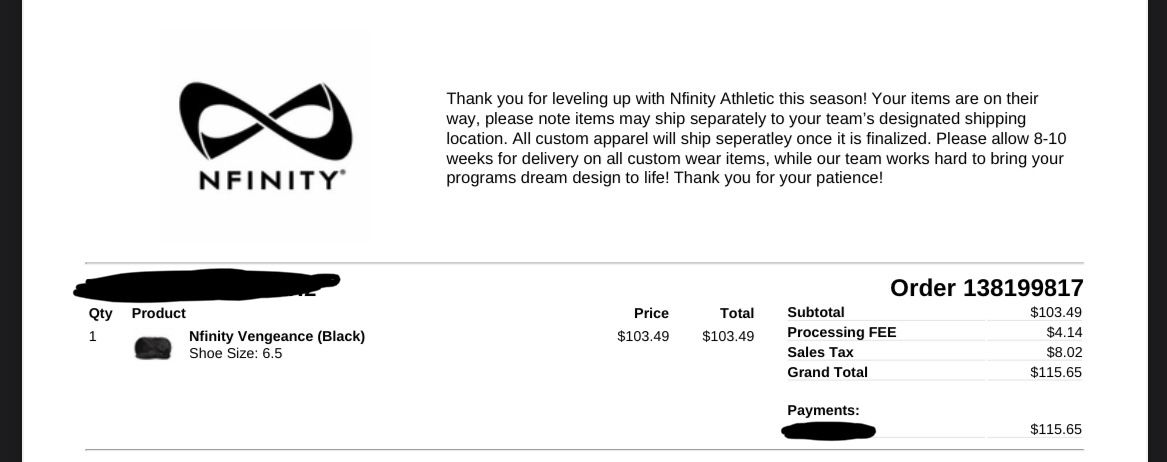Select the Product column header
1167x462 pixels.
coord(159,313)
